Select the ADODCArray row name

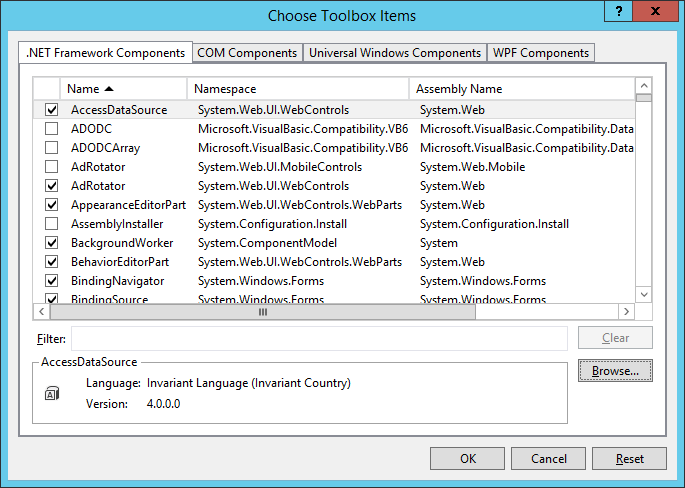pyautogui.click(x=105, y=148)
